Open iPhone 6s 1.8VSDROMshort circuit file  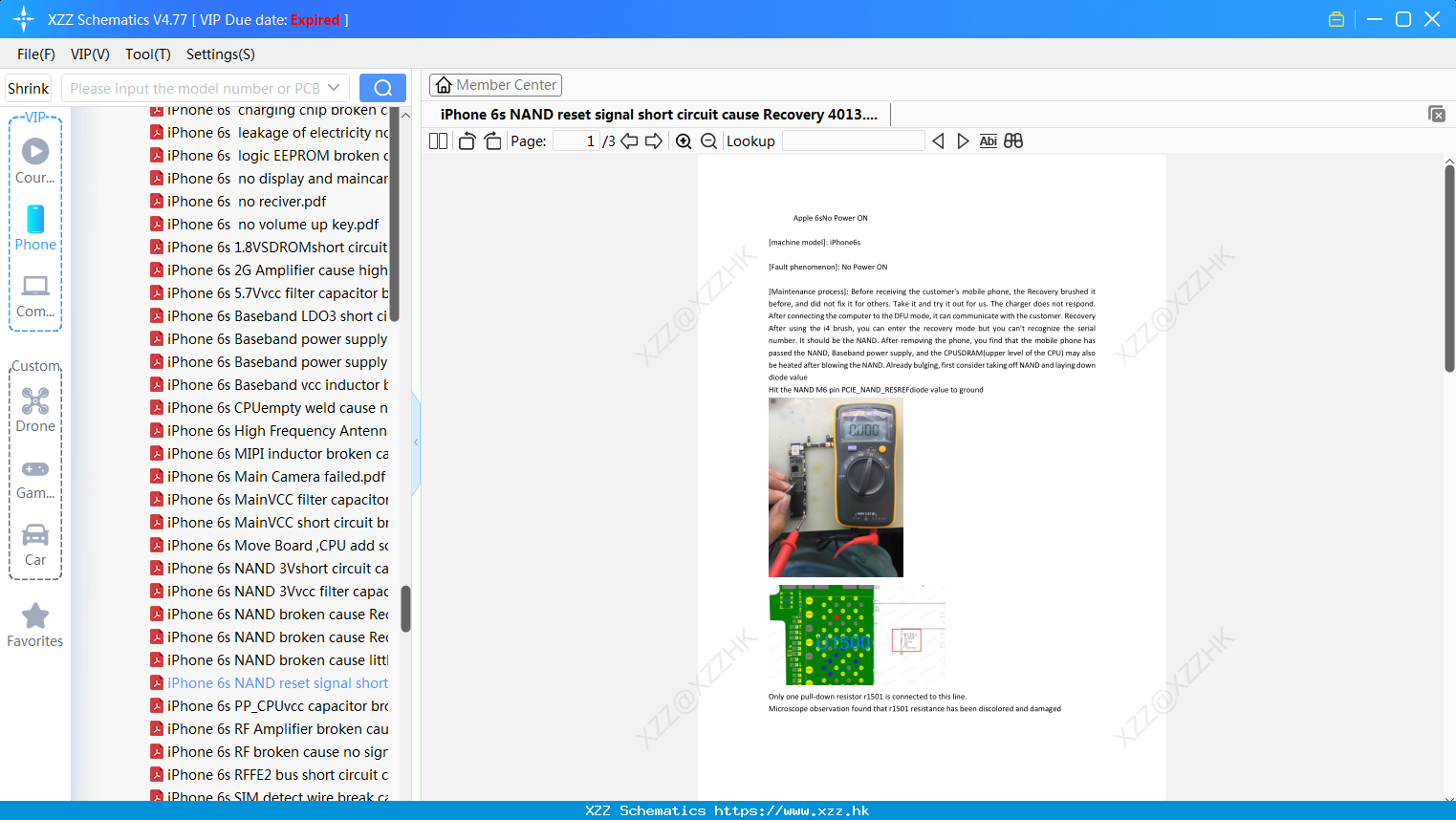(269, 248)
